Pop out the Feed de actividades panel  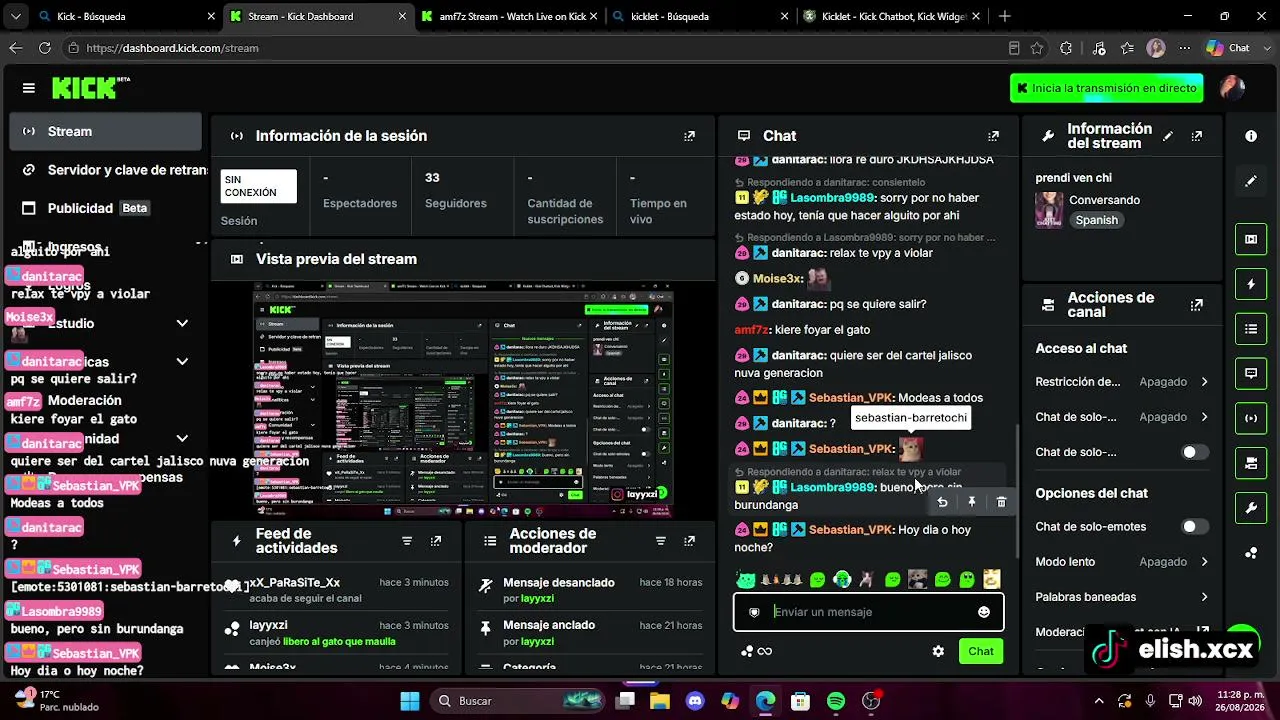click(436, 541)
